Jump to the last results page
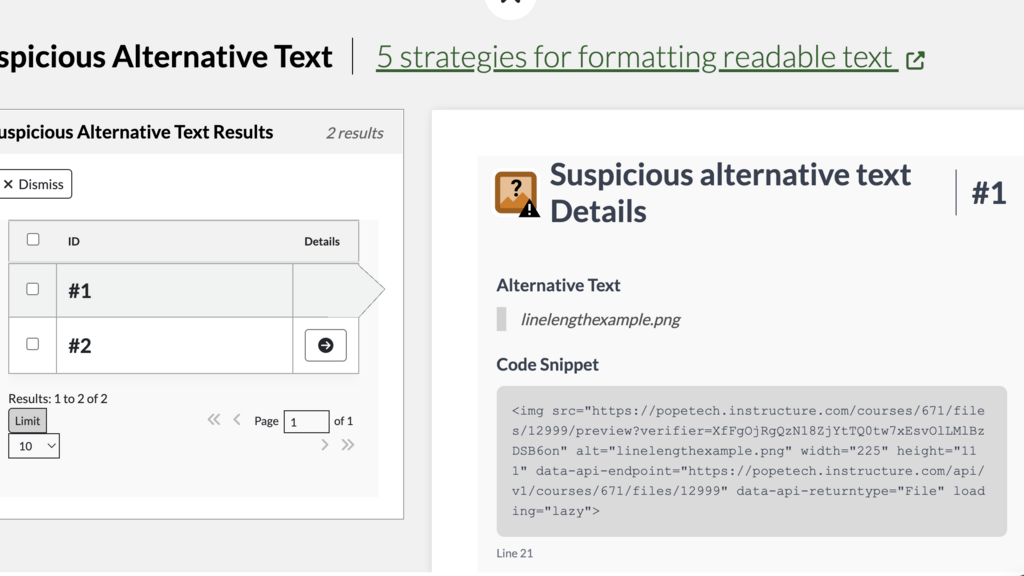The width and height of the screenshot is (1024, 576). coord(347,444)
